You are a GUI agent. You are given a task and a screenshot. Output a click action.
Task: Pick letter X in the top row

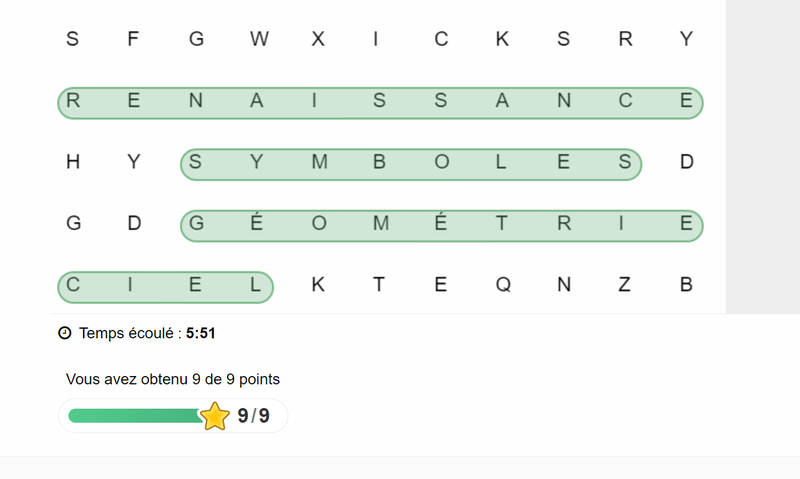tap(318, 40)
